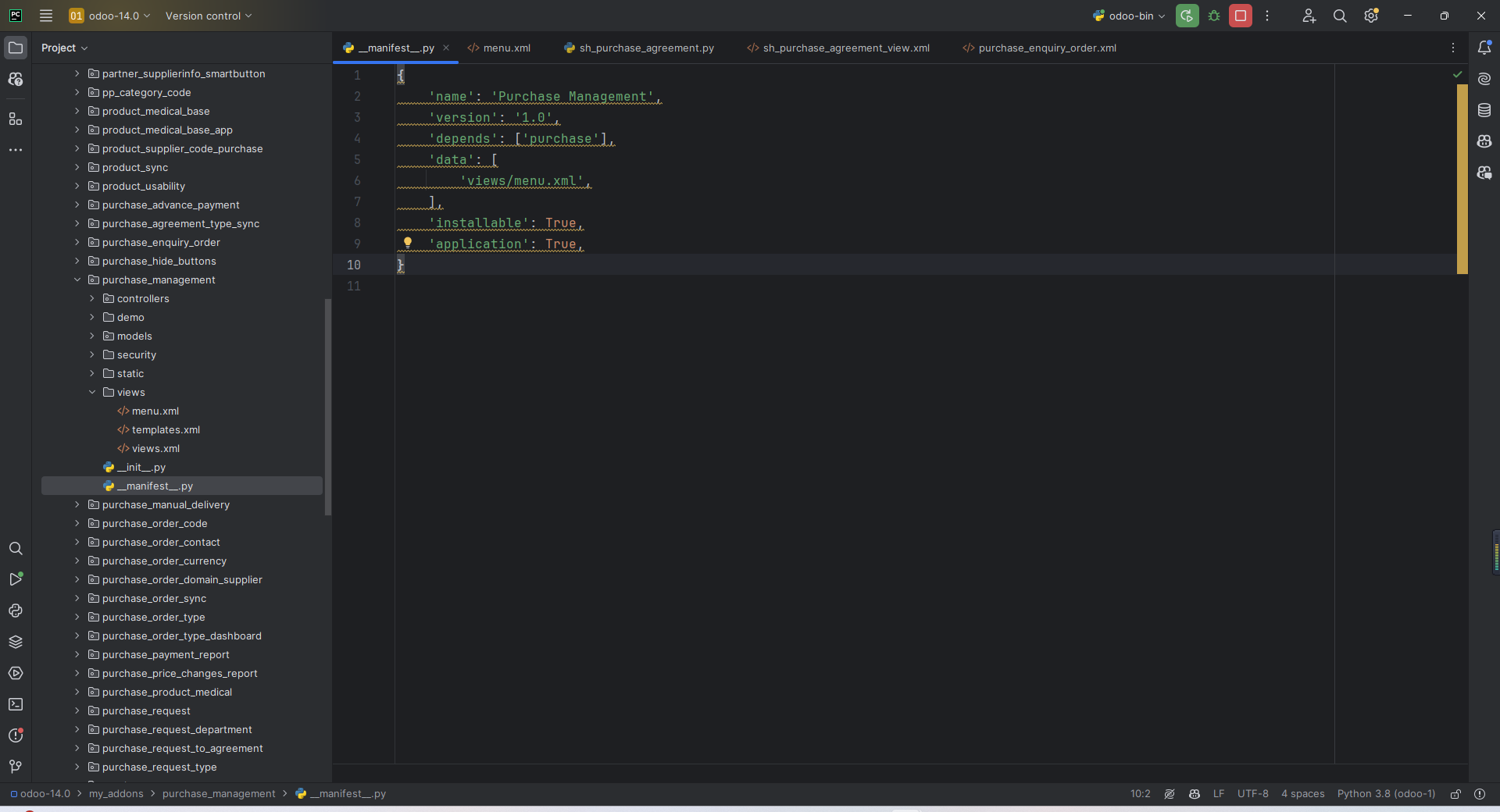Image resolution: width=1500 pixels, height=812 pixels.
Task: Go to line via 10:2 indicator
Action: point(1141,794)
